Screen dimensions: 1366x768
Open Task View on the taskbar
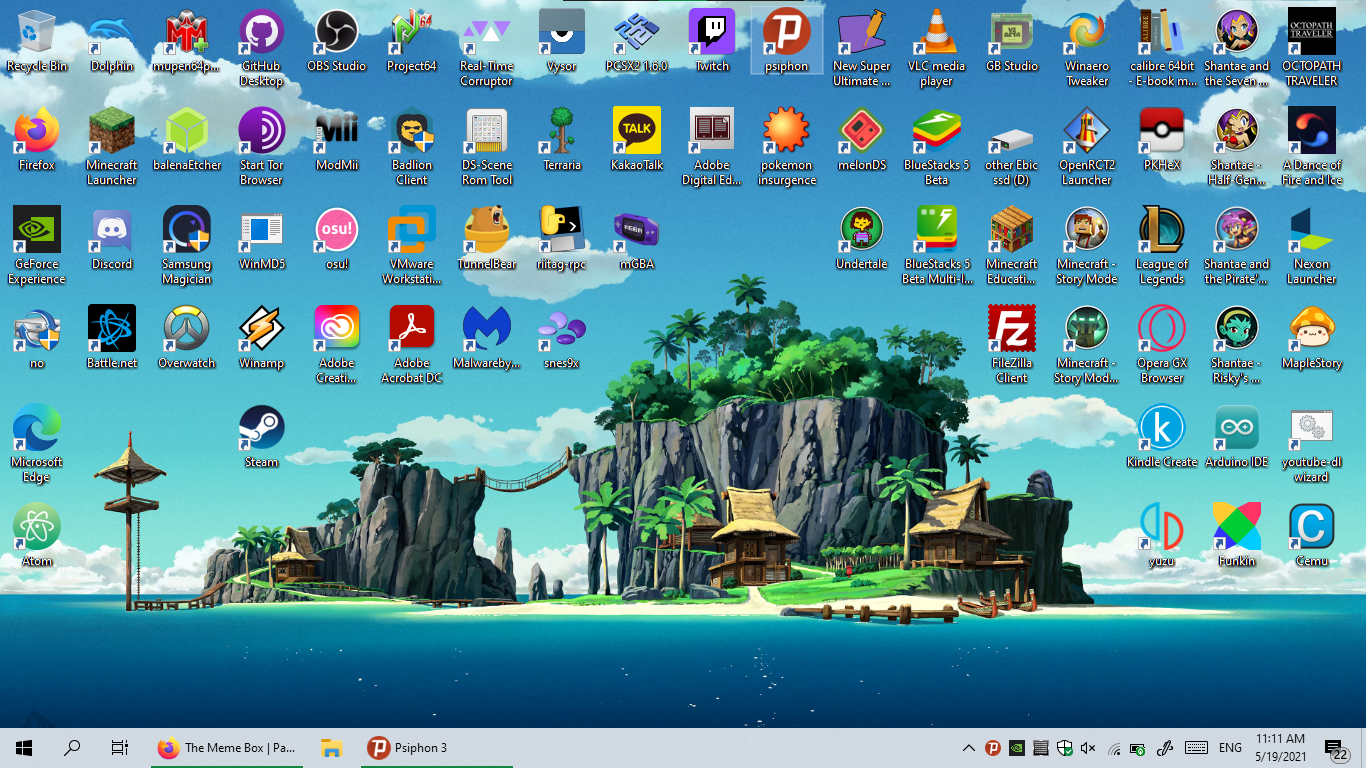pyautogui.click(x=120, y=748)
